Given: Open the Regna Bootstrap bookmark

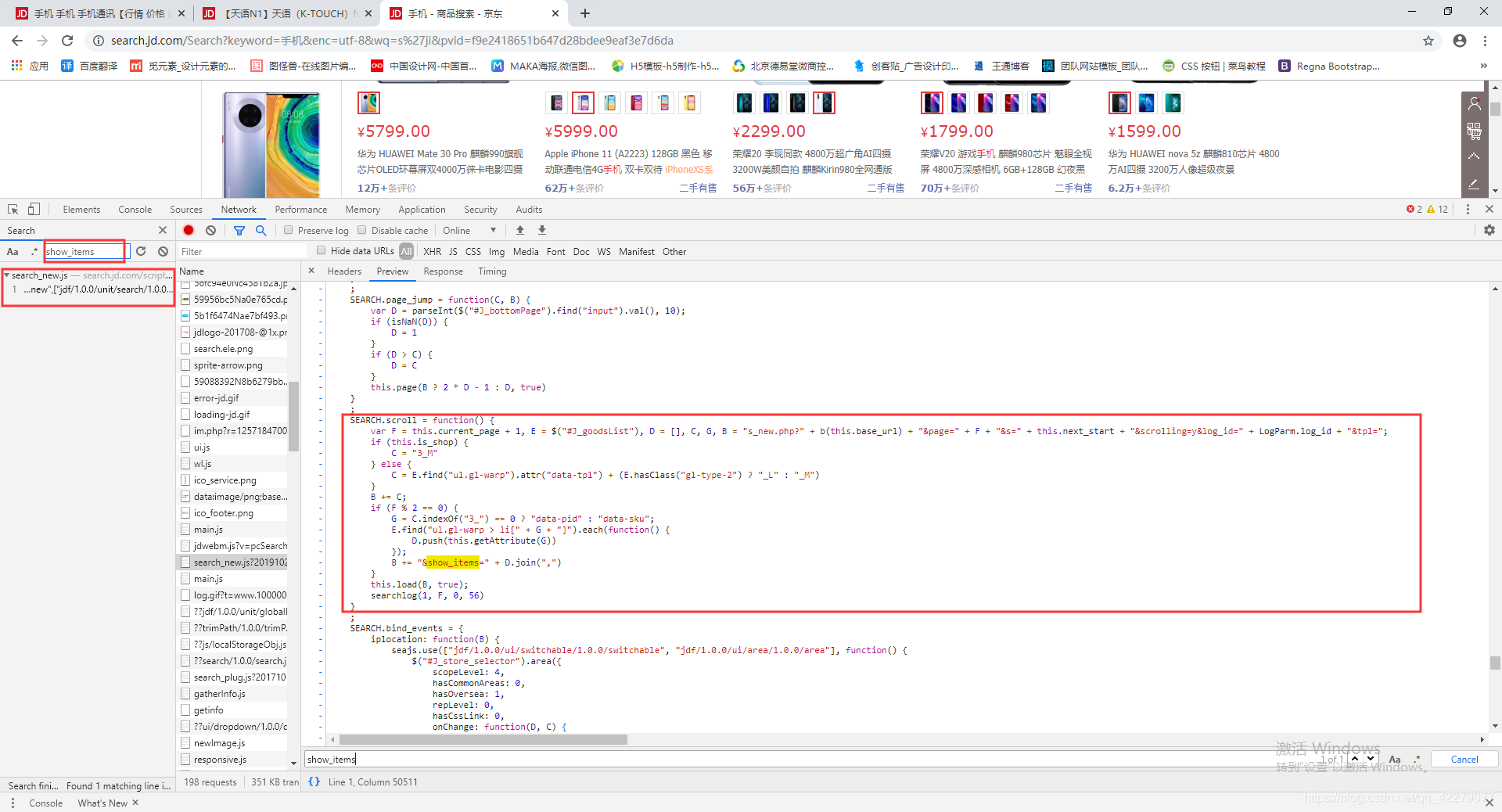Looking at the screenshot, I should tap(1329, 66).
